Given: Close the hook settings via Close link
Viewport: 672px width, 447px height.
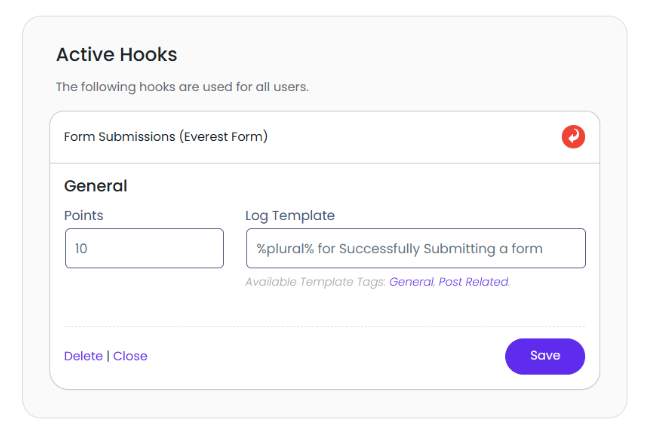Looking at the screenshot, I should point(130,356).
